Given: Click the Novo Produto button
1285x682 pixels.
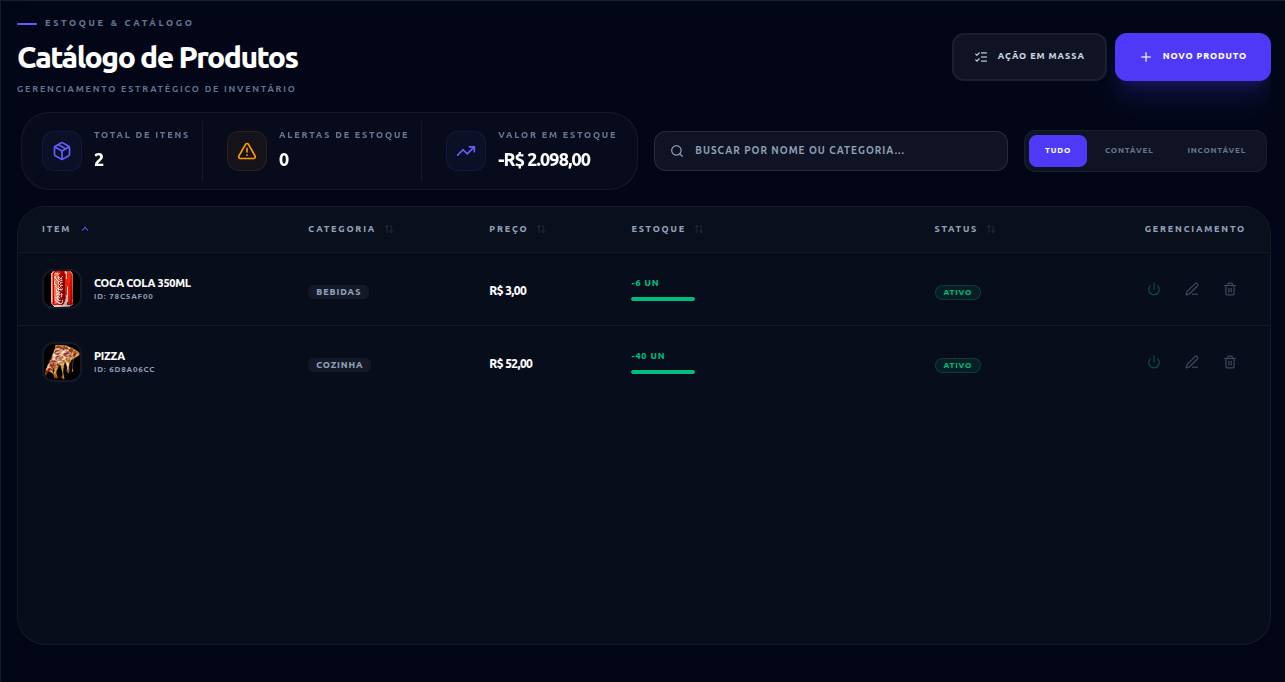Looking at the screenshot, I should click(x=1193, y=57).
